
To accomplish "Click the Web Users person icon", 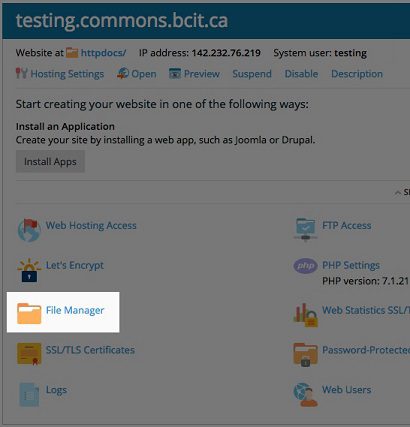I will click(x=305, y=395).
